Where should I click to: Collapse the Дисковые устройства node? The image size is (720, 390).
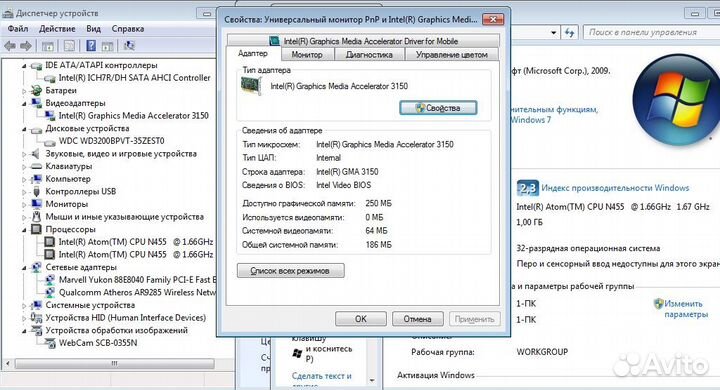[x=24, y=129]
